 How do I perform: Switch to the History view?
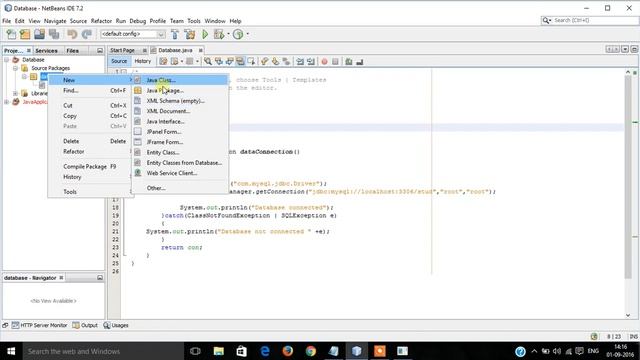142,61
